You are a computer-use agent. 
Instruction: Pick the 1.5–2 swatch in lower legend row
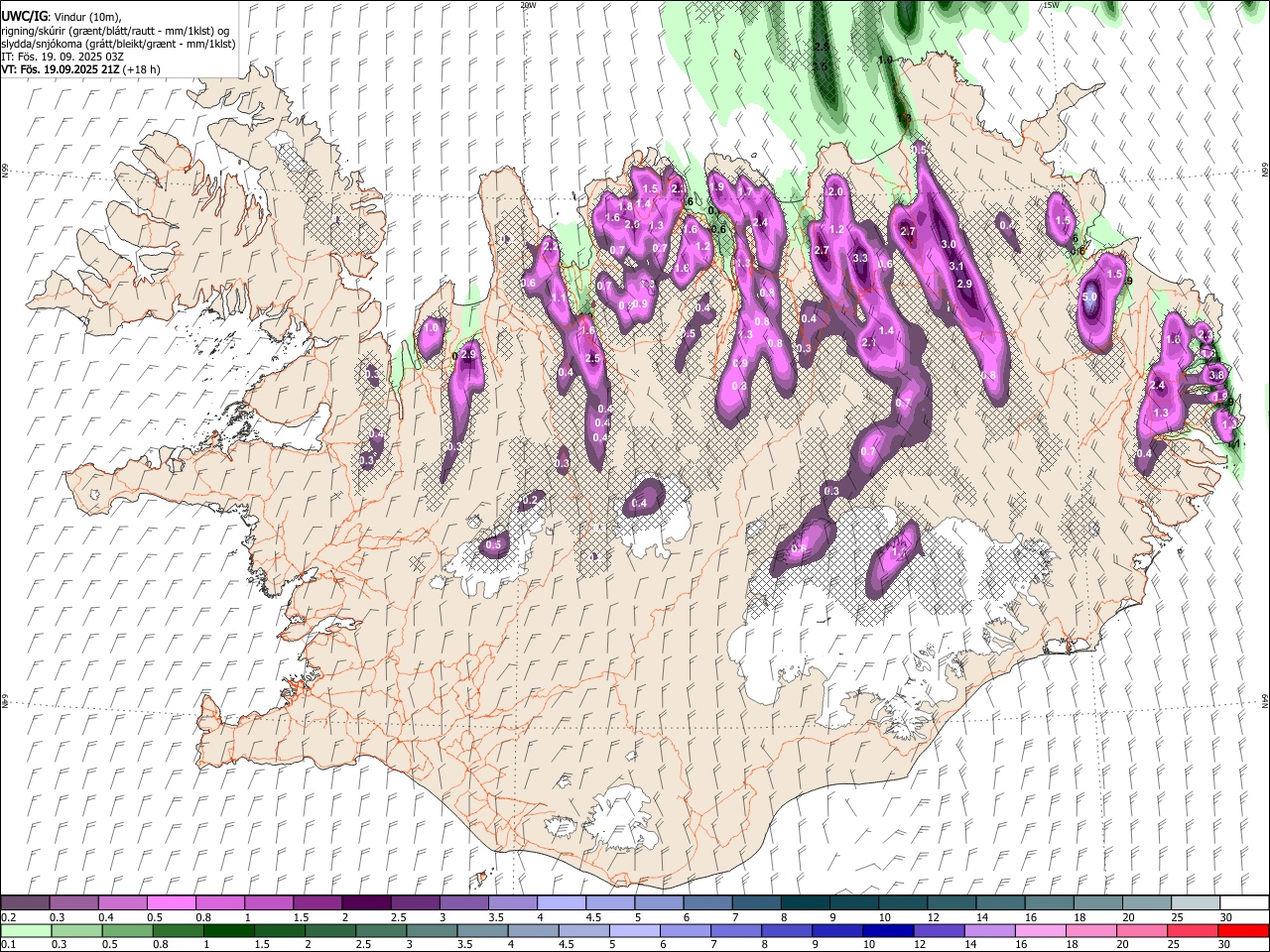coord(280,930)
